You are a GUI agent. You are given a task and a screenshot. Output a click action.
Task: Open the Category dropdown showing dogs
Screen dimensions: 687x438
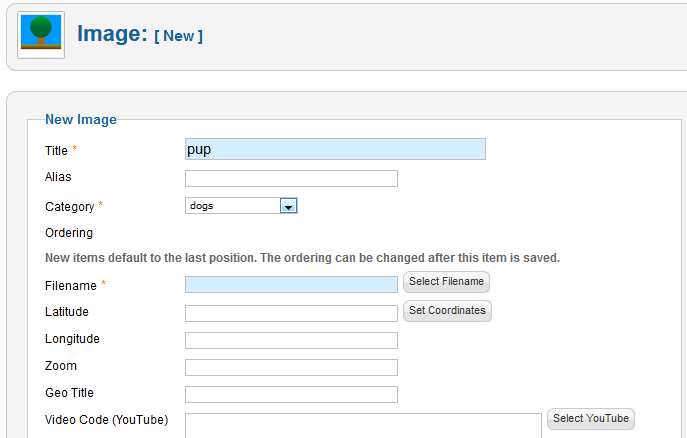click(233, 206)
